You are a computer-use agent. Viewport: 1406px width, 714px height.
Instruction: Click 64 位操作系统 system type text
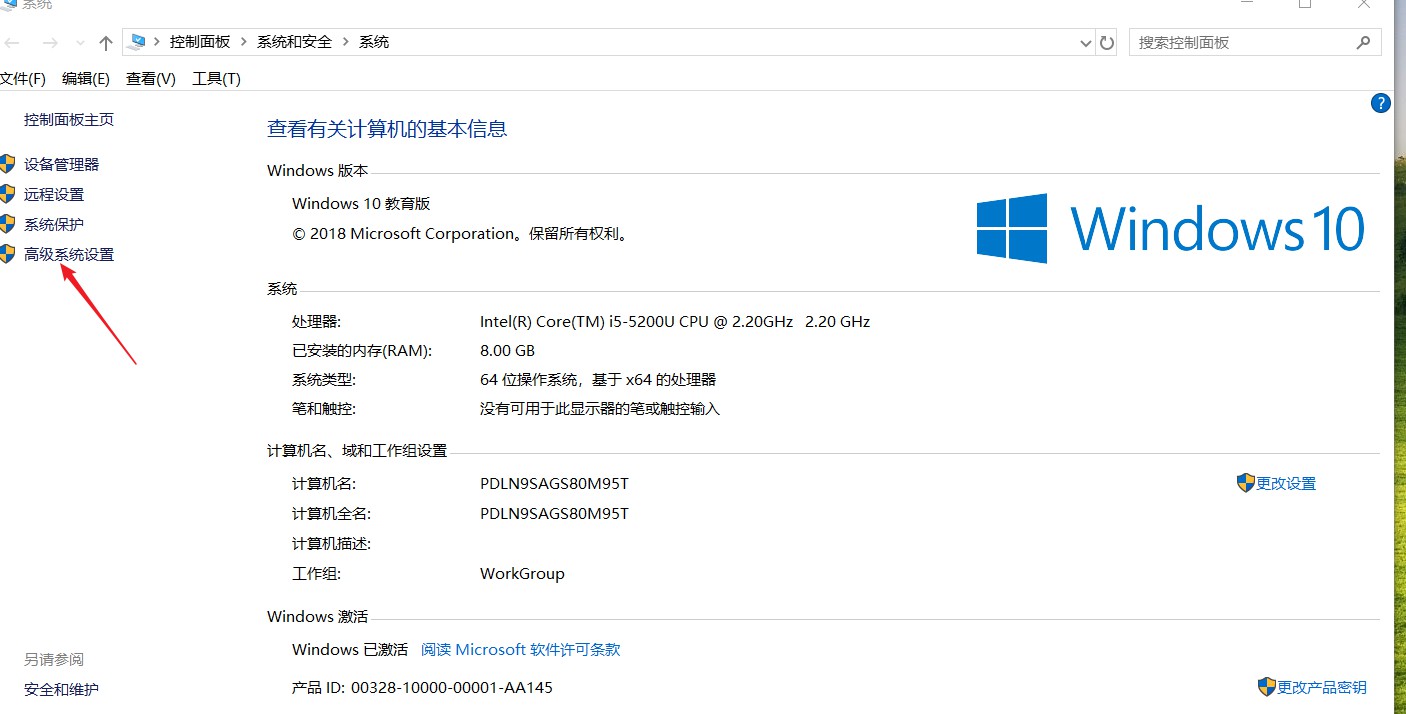pyautogui.click(x=598, y=379)
